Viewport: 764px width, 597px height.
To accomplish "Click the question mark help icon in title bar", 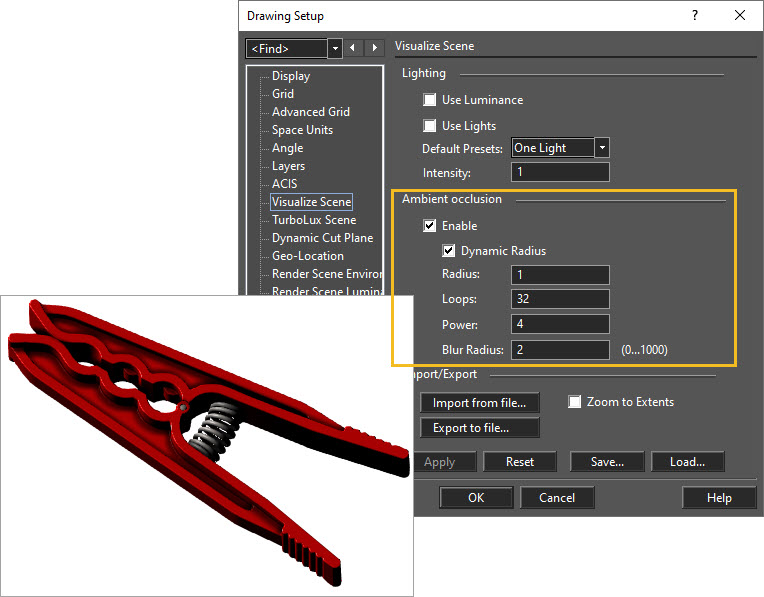I will (x=695, y=15).
